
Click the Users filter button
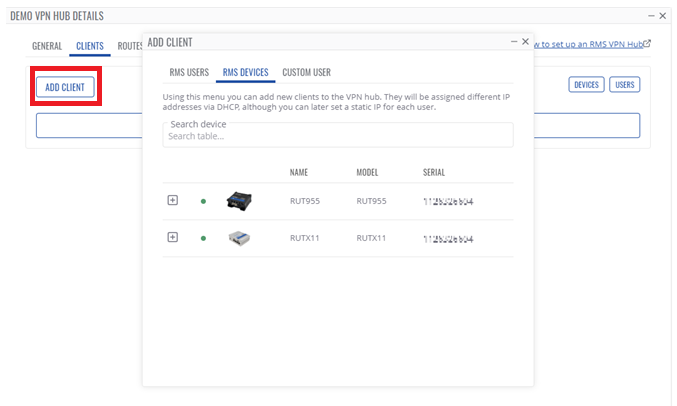point(625,85)
